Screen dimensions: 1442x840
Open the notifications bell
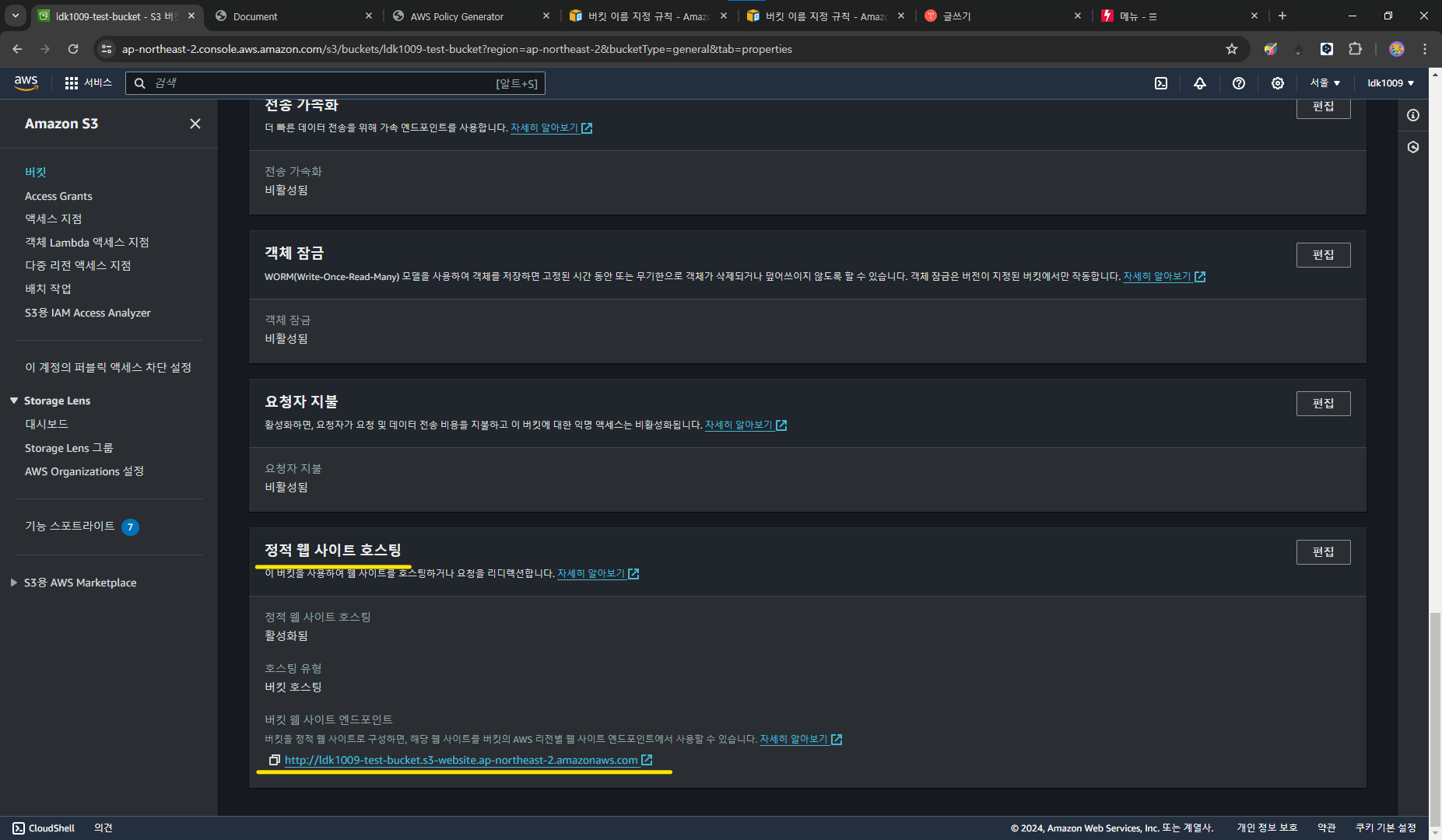[1200, 83]
